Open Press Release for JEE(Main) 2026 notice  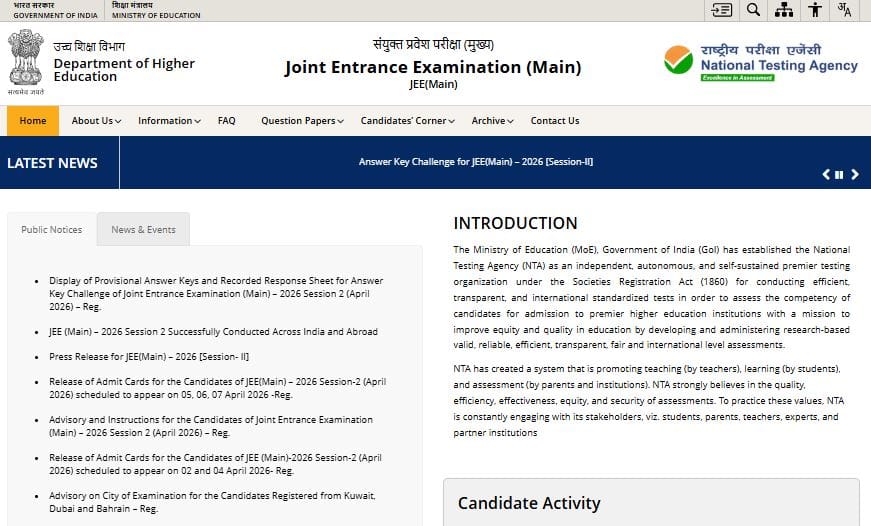(x=149, y=357)
